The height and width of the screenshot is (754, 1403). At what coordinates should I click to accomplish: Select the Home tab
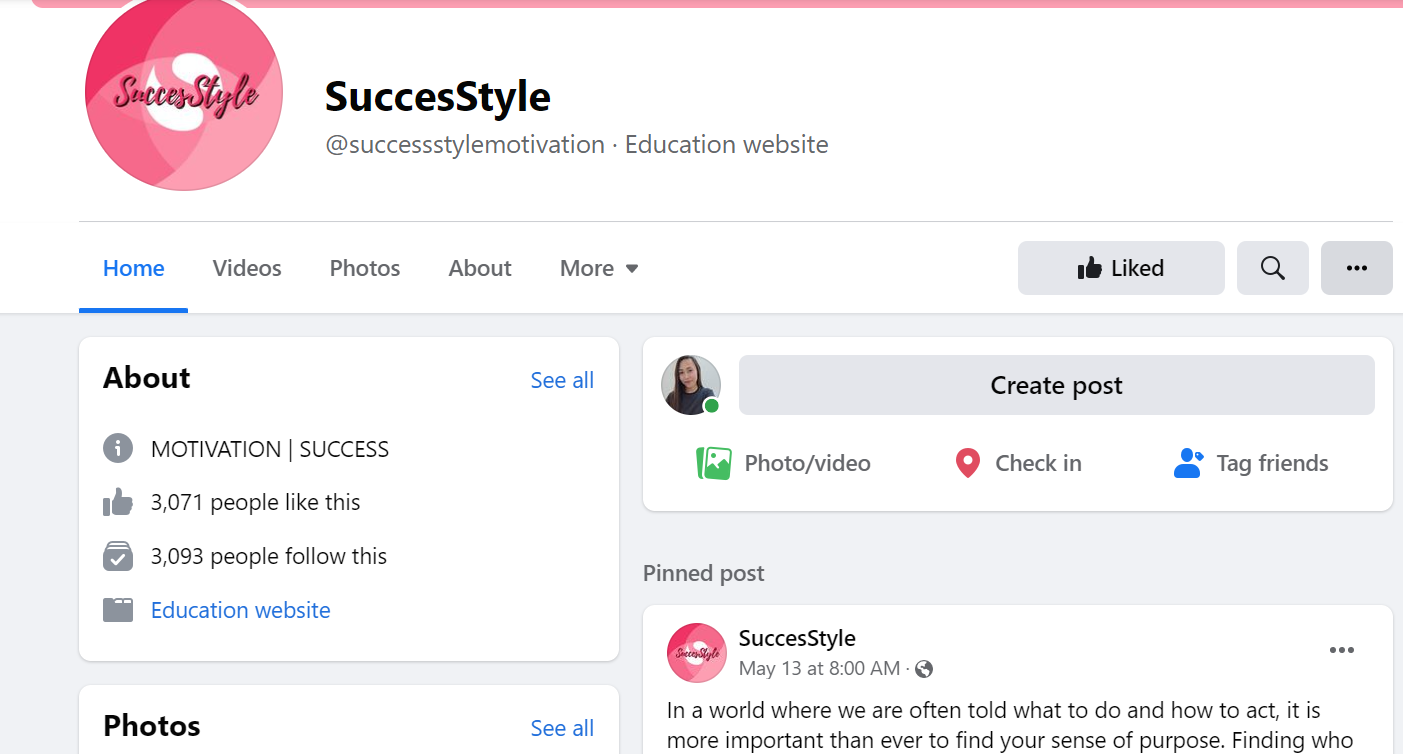click(x=134, y=268)
